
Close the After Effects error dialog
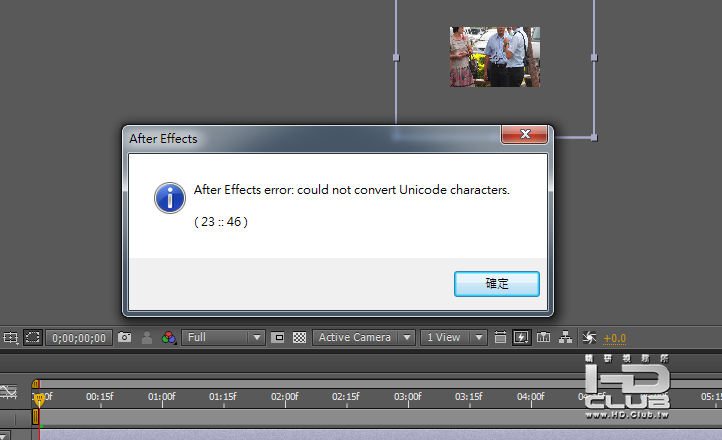[x=524, y=134]
